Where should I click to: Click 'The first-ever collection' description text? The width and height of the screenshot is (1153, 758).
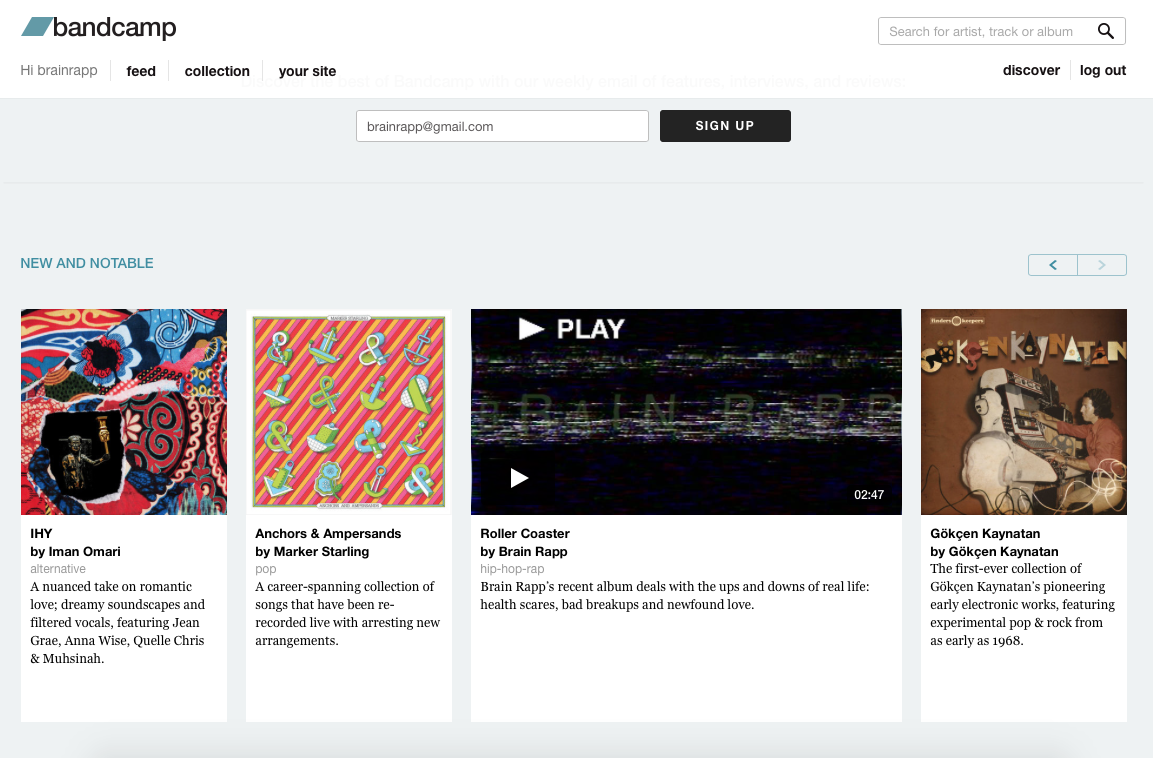1022,604
